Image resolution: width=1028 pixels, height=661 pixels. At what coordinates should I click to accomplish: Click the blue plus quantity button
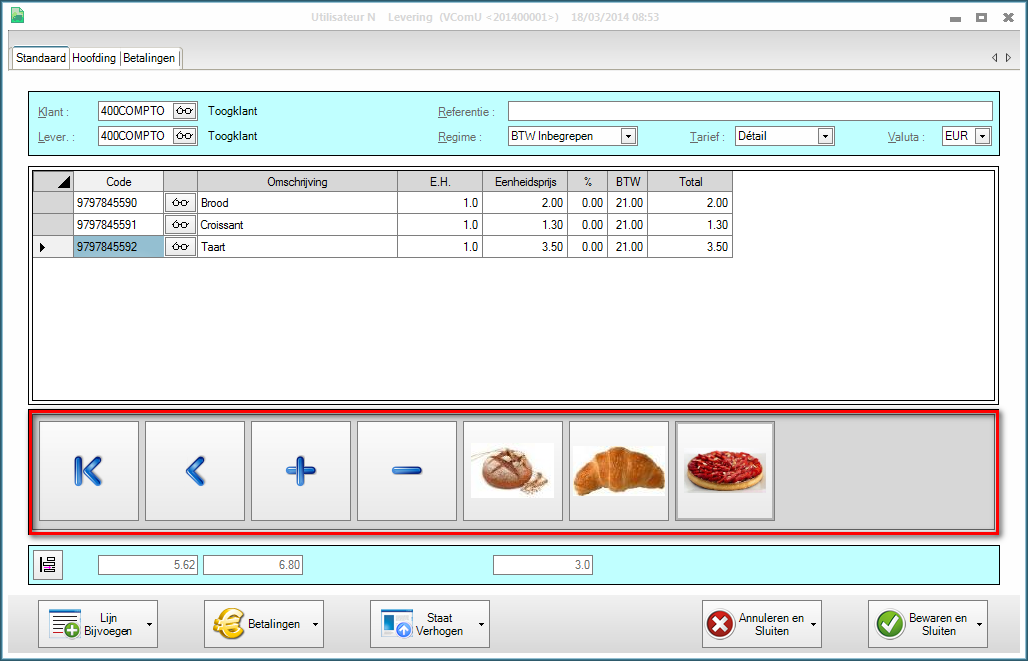(301, 471)
